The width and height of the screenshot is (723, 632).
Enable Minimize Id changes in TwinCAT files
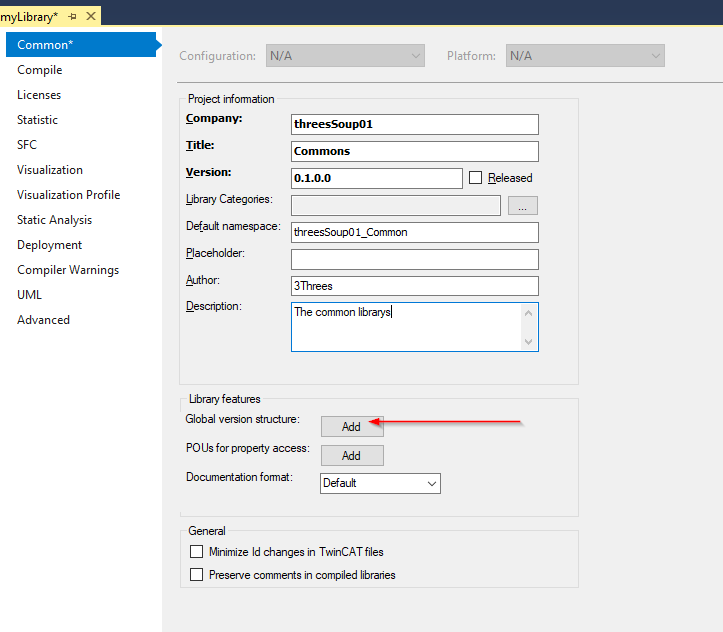[x=196, y=551]
